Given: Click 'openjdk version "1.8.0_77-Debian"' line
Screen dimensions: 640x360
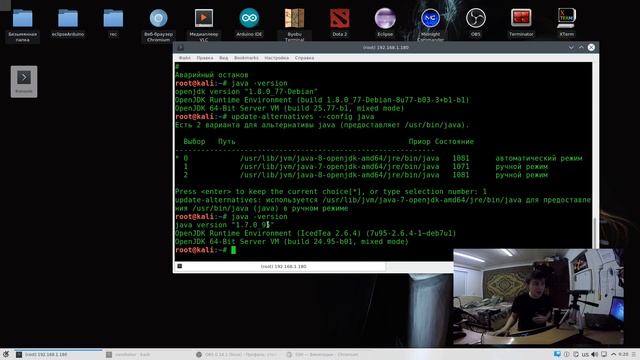Looking at the screenshot, I should [246, 92].
